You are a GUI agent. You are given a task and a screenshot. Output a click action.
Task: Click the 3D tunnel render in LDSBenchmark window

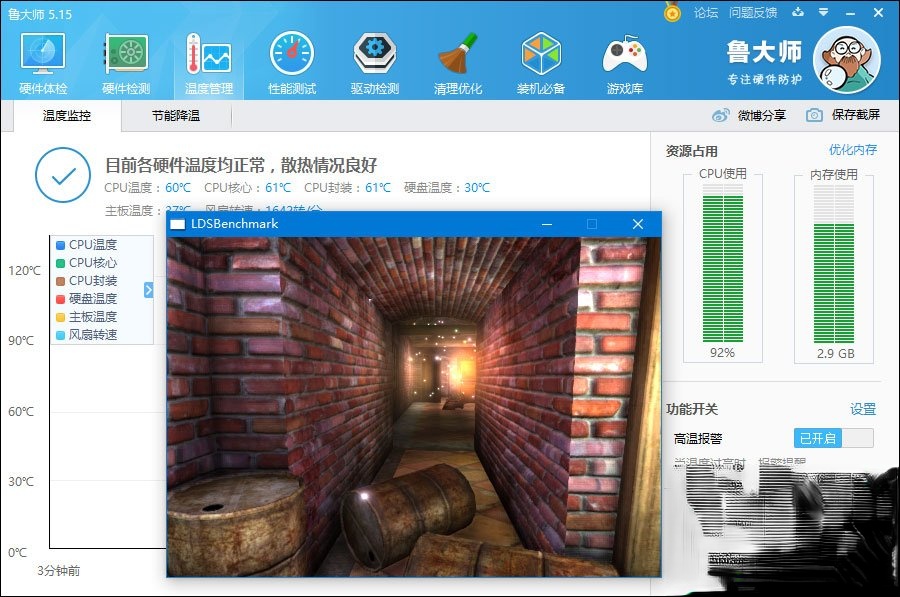point(414,407)
